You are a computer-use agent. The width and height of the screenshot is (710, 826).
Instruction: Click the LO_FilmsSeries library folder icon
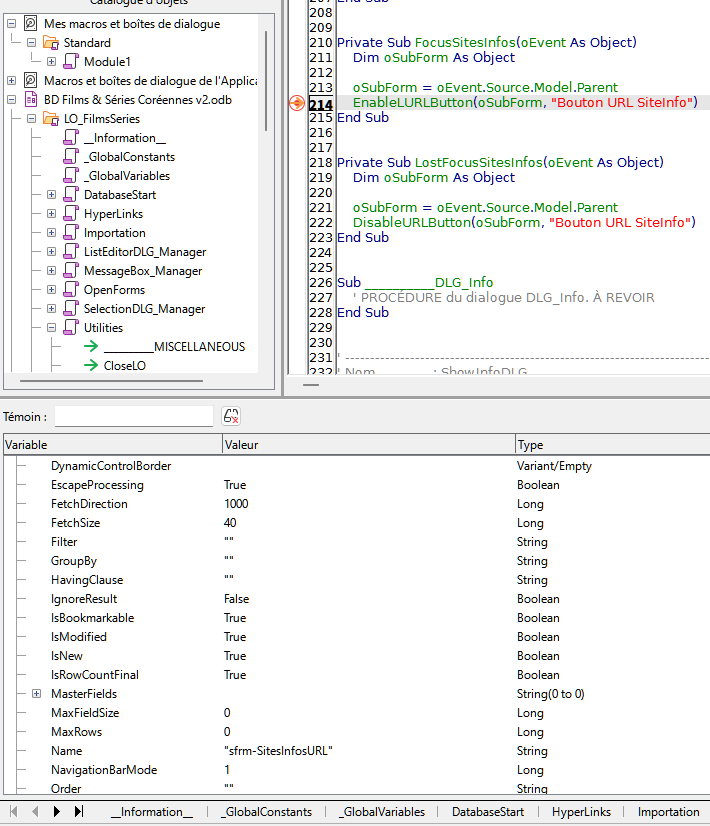(x=51, y=119)
